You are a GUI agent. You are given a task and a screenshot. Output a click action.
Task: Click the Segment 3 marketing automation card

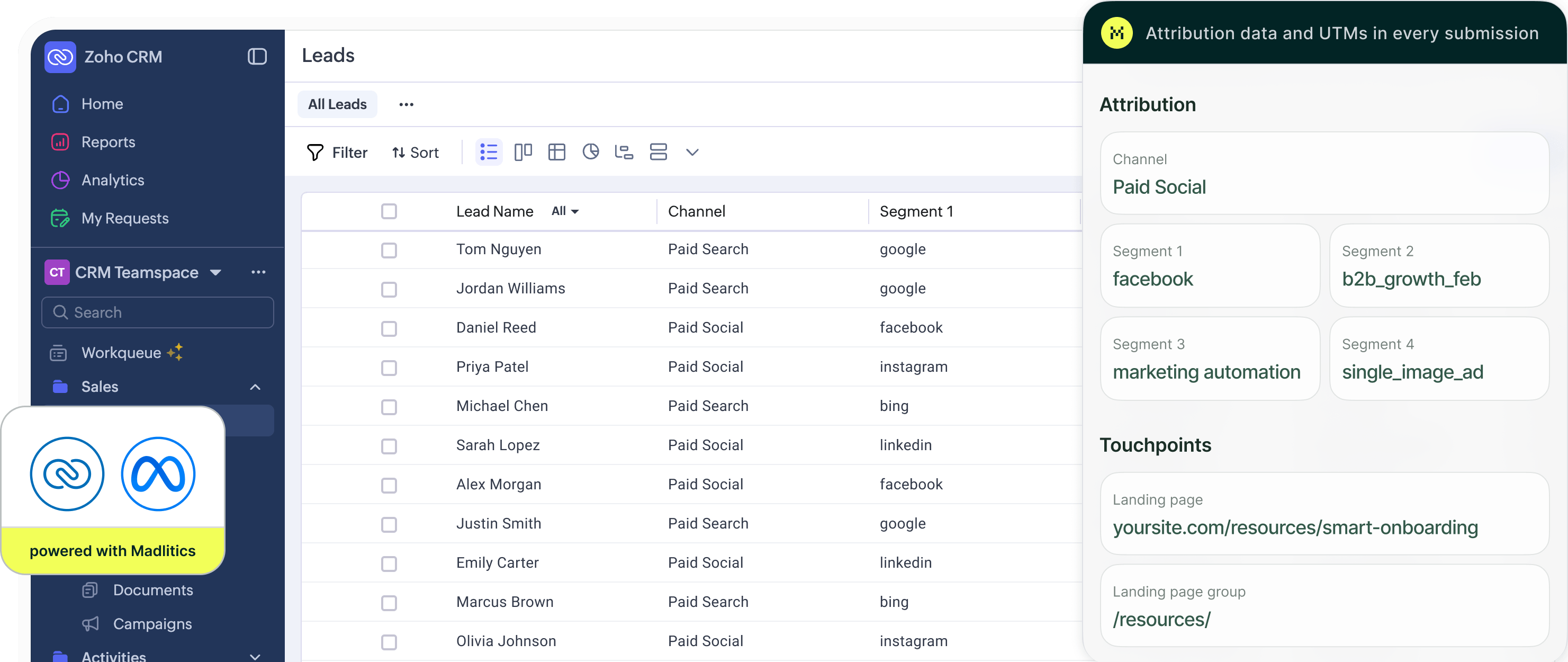[x=1210, y=358]
